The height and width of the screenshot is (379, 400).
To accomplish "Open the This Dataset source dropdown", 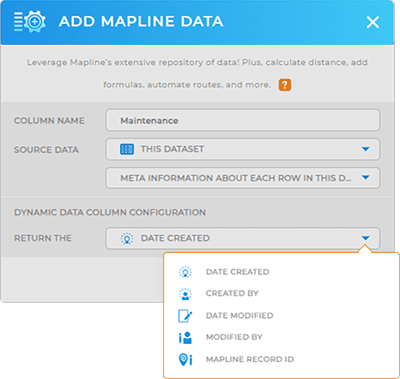I will 243,149.
